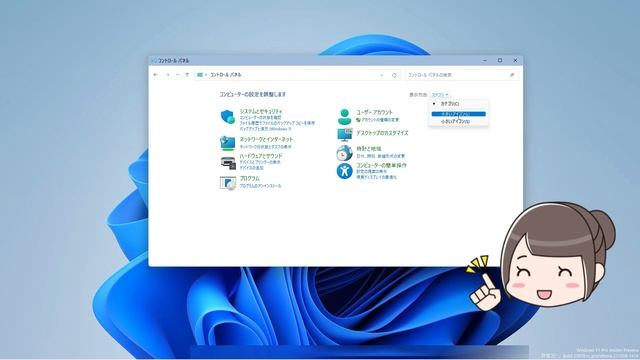The height and width of the screenshot is (360, 640).
Task: Minimize the Control Panel window
Action: (485, 60)
